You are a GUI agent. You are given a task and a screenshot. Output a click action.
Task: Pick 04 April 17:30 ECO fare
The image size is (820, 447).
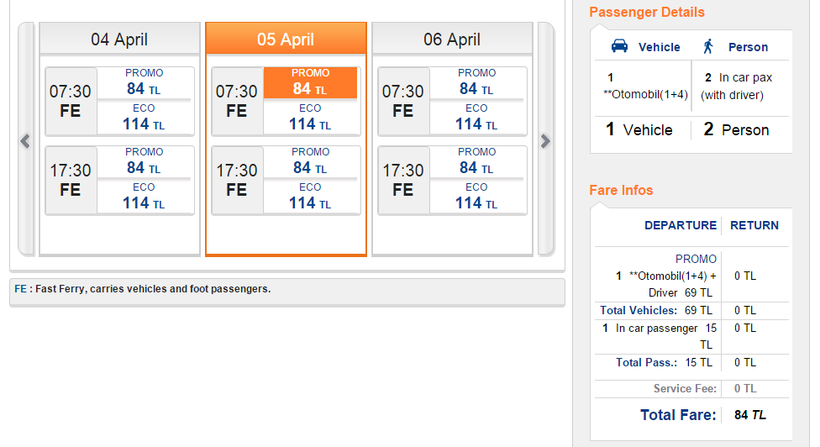click(x=144, y=197)
